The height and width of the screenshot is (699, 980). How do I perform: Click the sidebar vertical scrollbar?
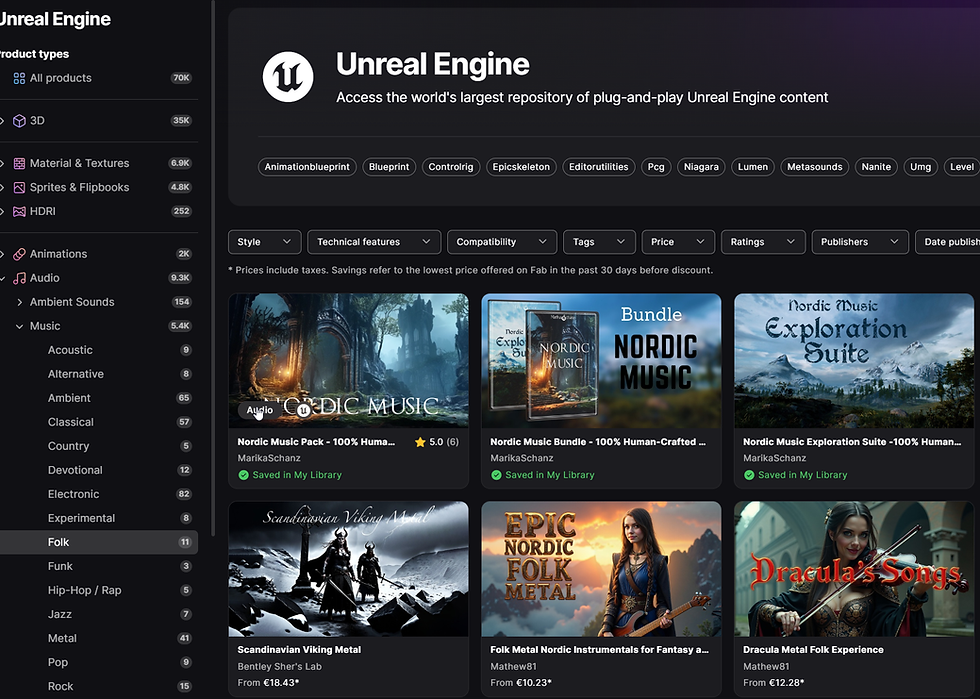coord(213,269)
